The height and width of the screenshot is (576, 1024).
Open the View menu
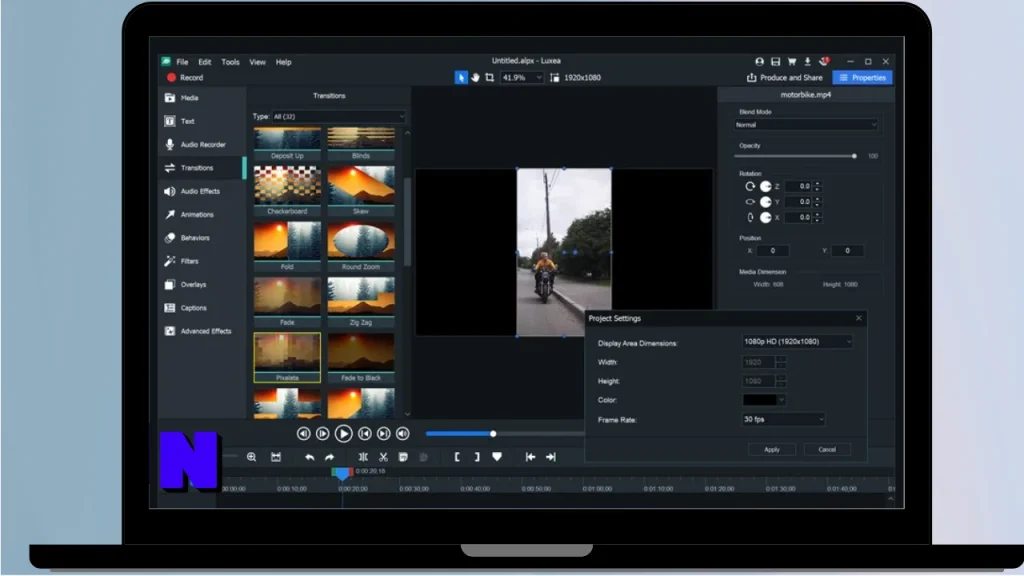pos(257,62)
